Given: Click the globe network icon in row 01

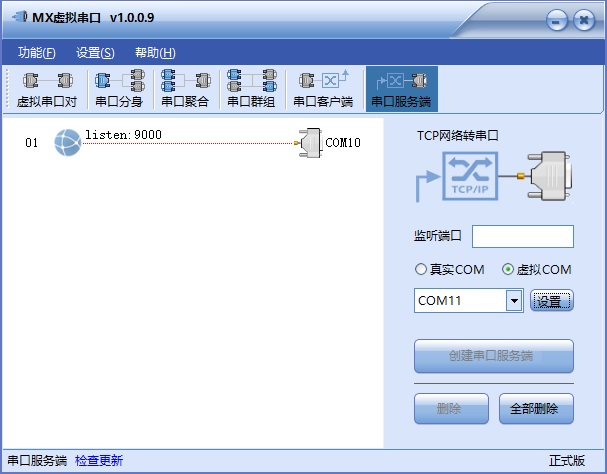Looking at the screenshot, I should tap(68, 143).
